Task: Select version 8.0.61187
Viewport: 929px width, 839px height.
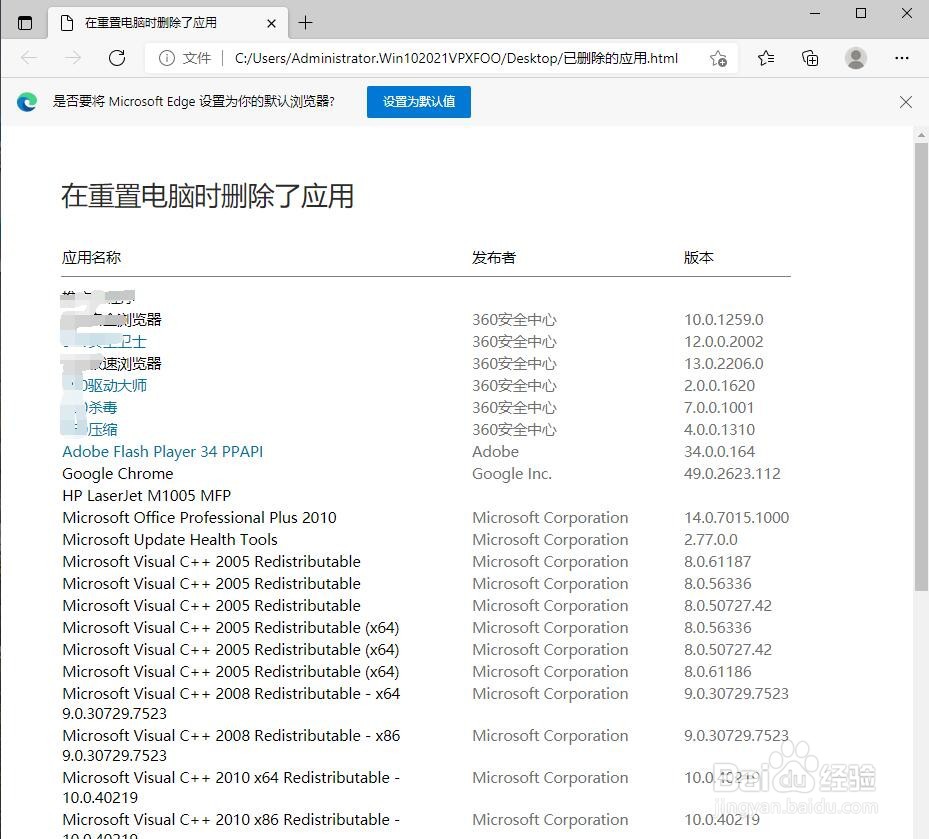Action: 717,561
